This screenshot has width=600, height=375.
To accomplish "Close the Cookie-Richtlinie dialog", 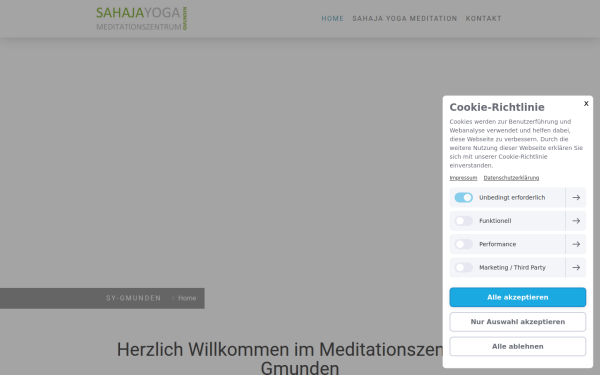I will (586, 103).
